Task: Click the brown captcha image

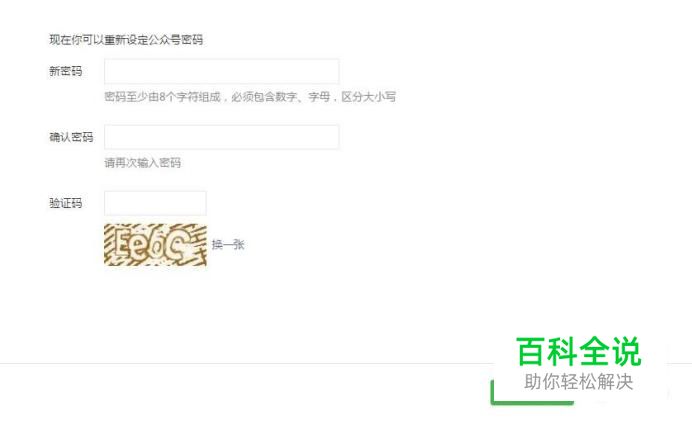Action: point(155,245)
